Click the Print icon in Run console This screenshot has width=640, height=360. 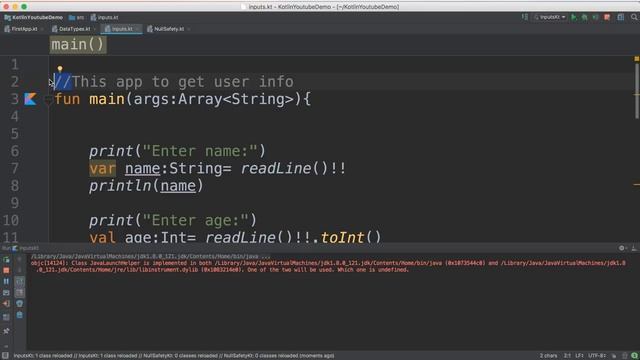(20, 304)
